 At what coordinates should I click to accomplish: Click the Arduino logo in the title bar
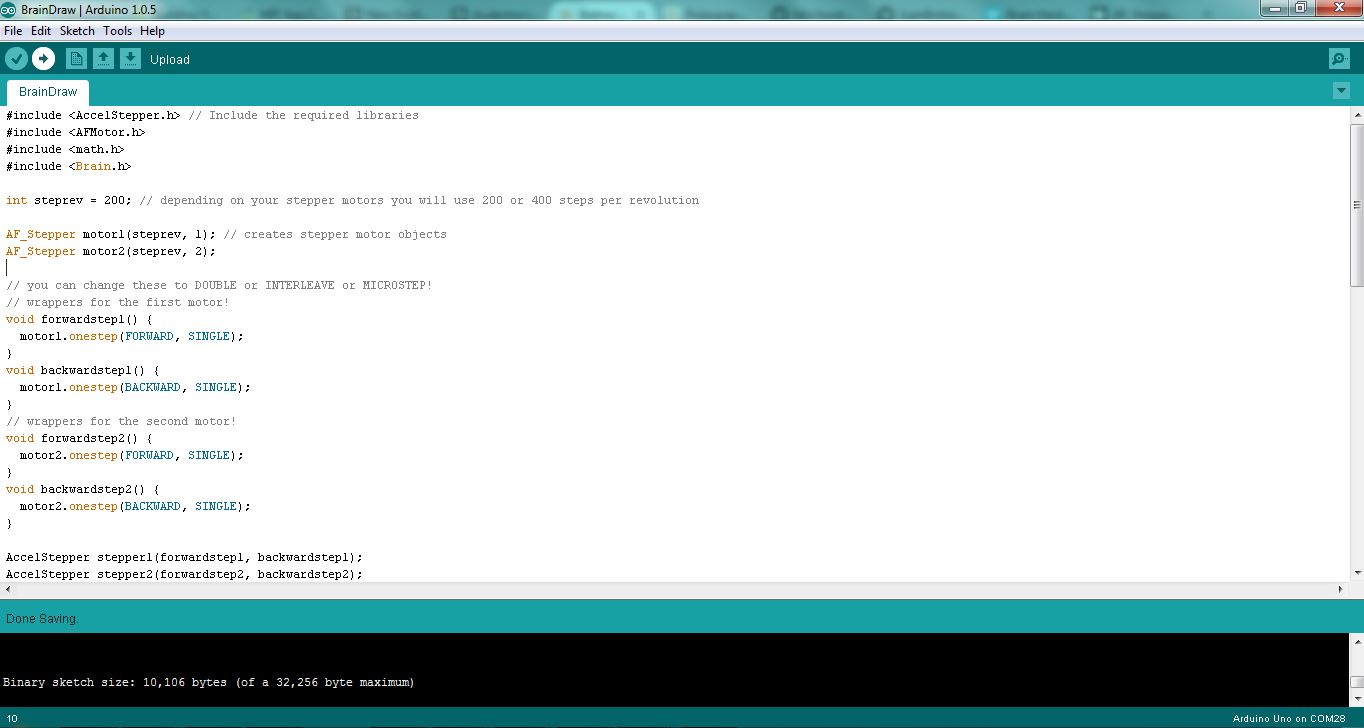(9, 9)
